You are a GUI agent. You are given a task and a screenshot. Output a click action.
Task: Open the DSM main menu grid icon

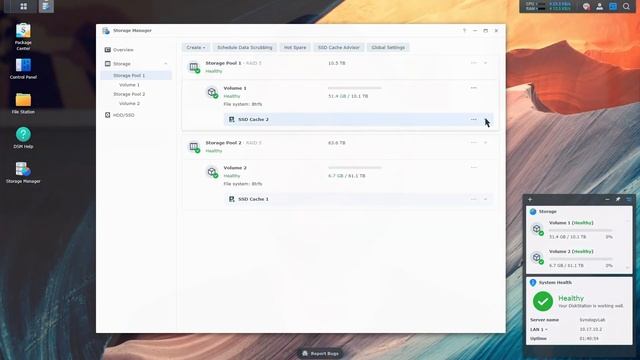23,6
